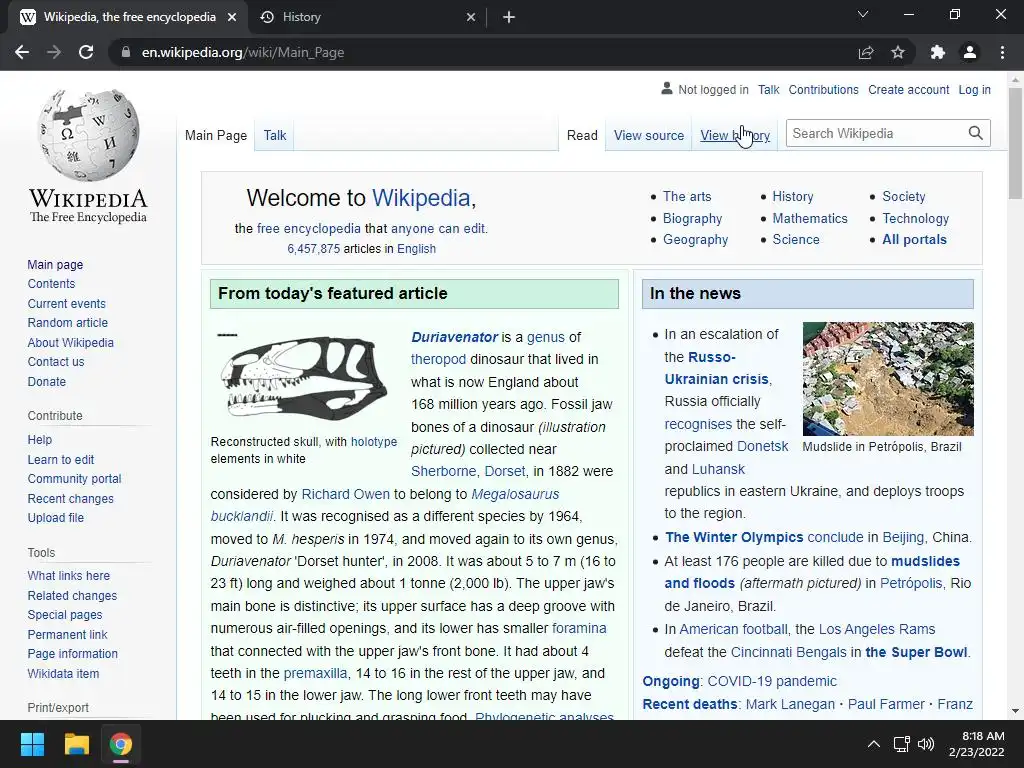Close the History tab
This screenshot has width=1024, height=768.
click(x=471, y=17)
